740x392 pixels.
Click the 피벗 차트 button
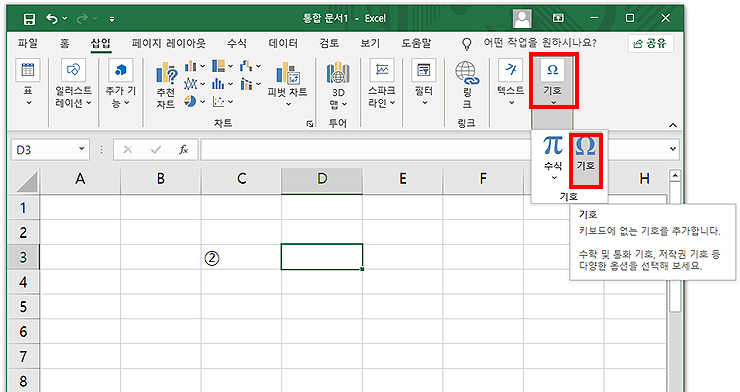pos(287,84)
